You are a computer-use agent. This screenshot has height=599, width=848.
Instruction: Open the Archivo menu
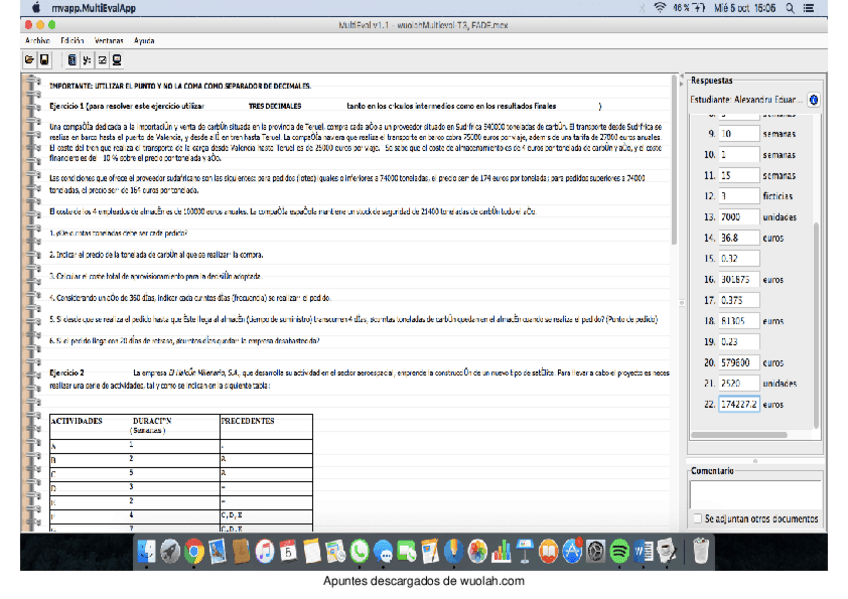tap(37, 41)
